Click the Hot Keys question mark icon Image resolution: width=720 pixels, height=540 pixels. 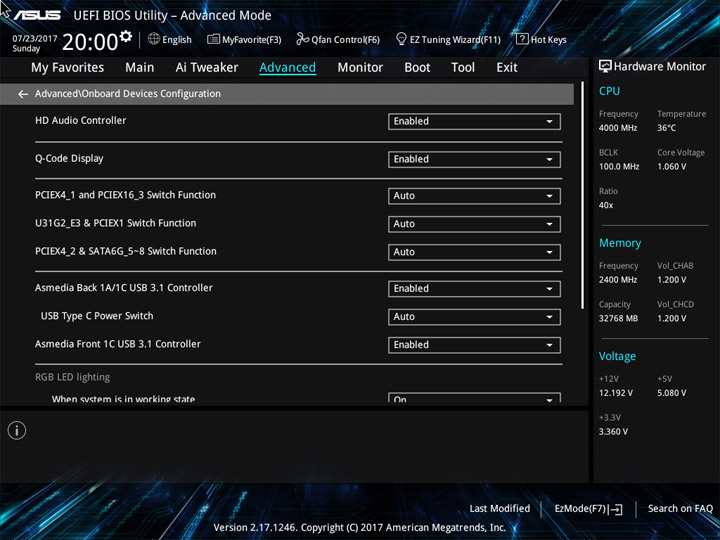522,39
